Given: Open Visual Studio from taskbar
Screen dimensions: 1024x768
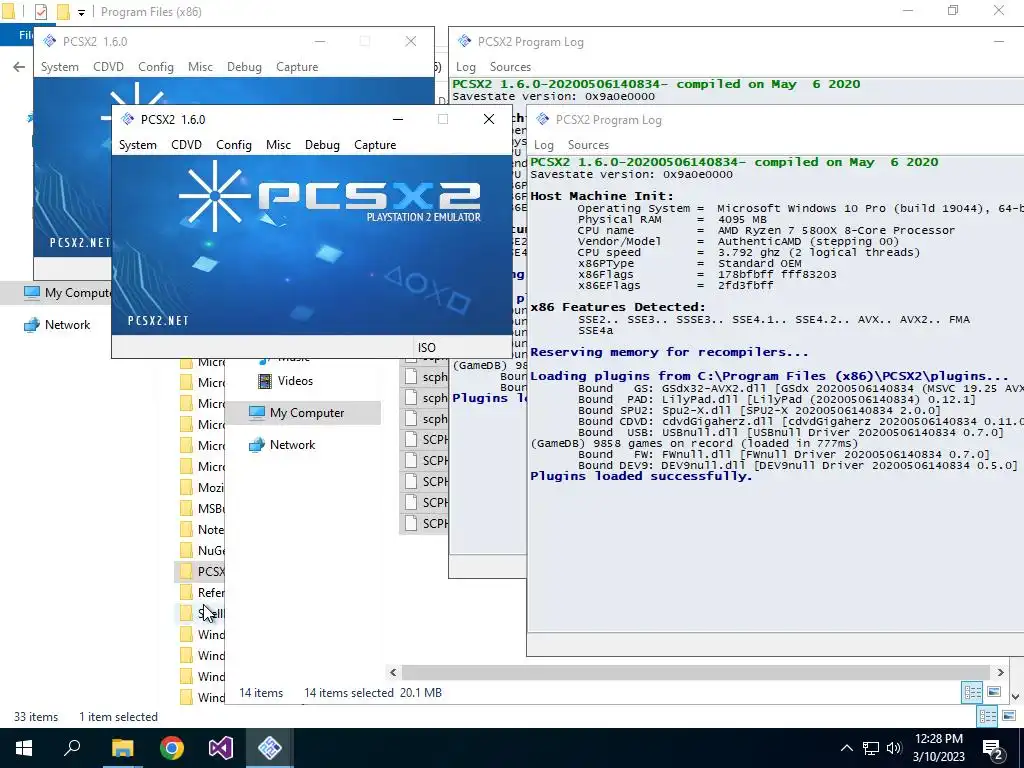Looking at the screenshot, I should (221, 748).
